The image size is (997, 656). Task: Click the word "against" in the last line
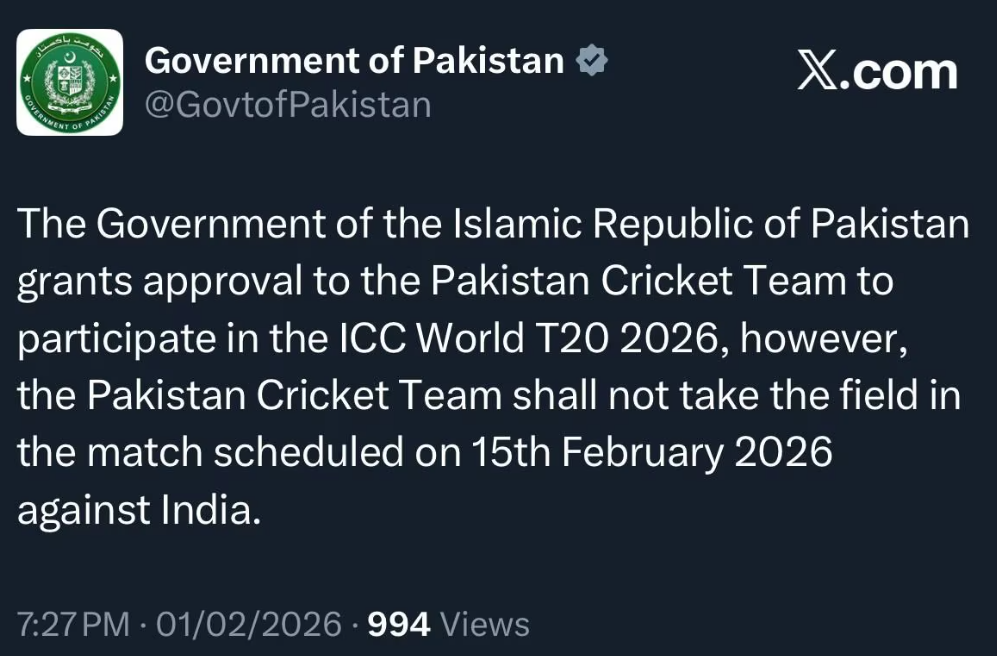click(x=85, y=510)
